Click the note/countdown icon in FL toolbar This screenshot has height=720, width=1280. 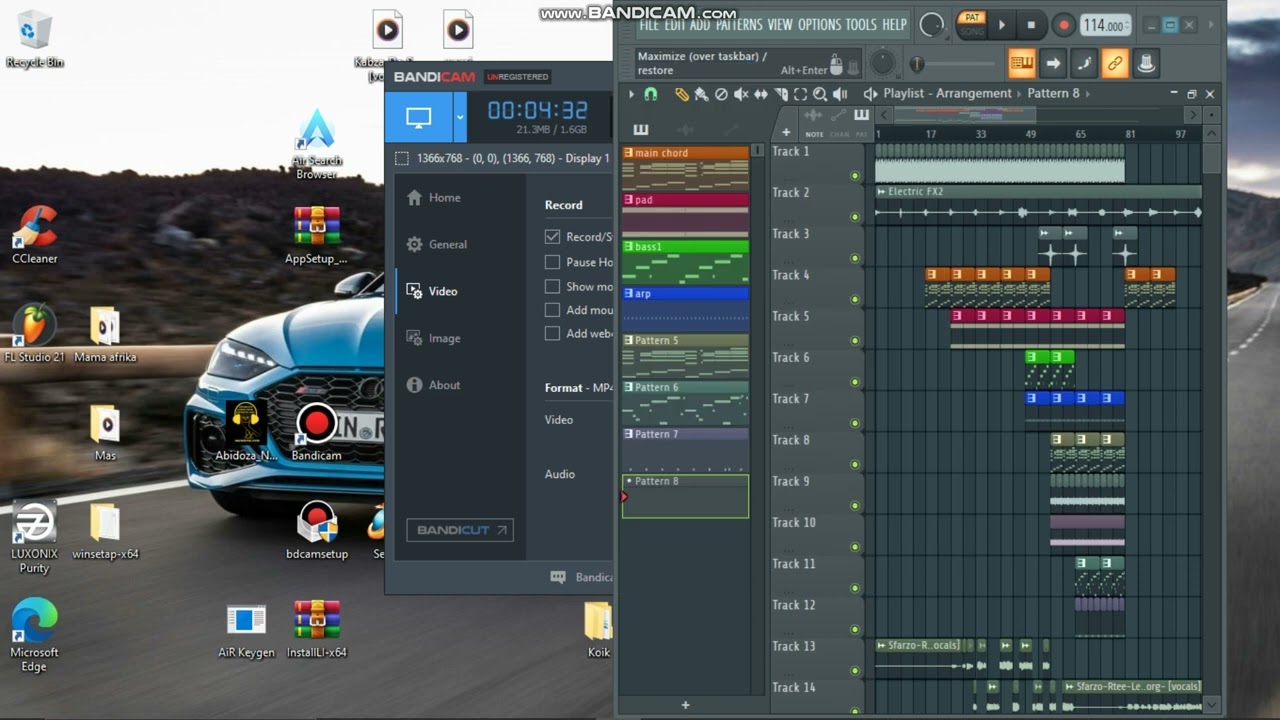(1084, 63)
